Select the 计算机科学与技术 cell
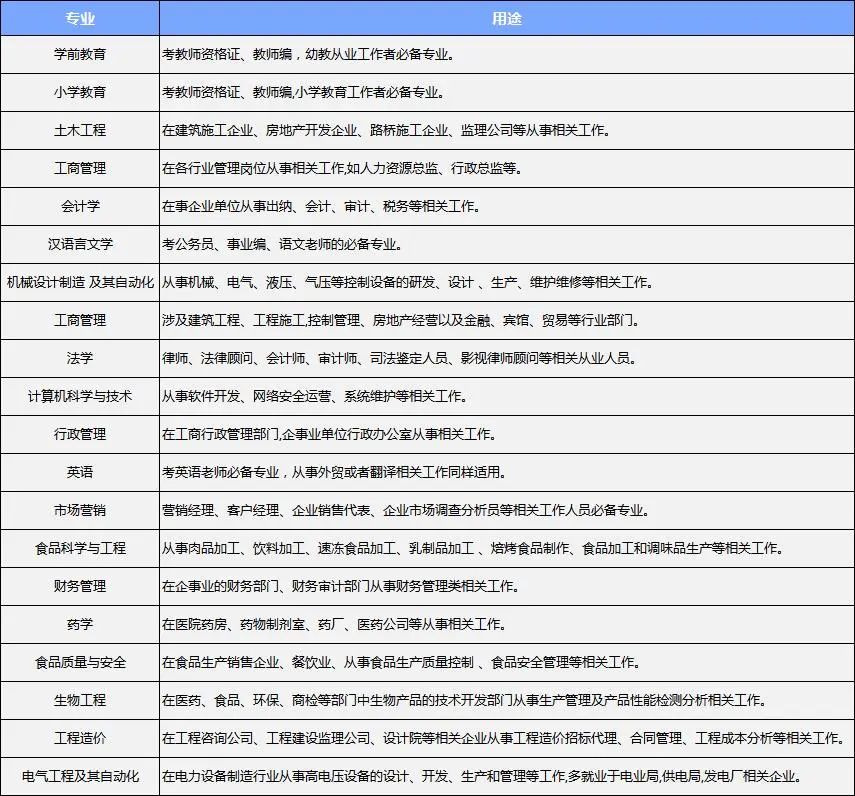Image resolution: width=855 pixels, height=796 pixels. 80,396
